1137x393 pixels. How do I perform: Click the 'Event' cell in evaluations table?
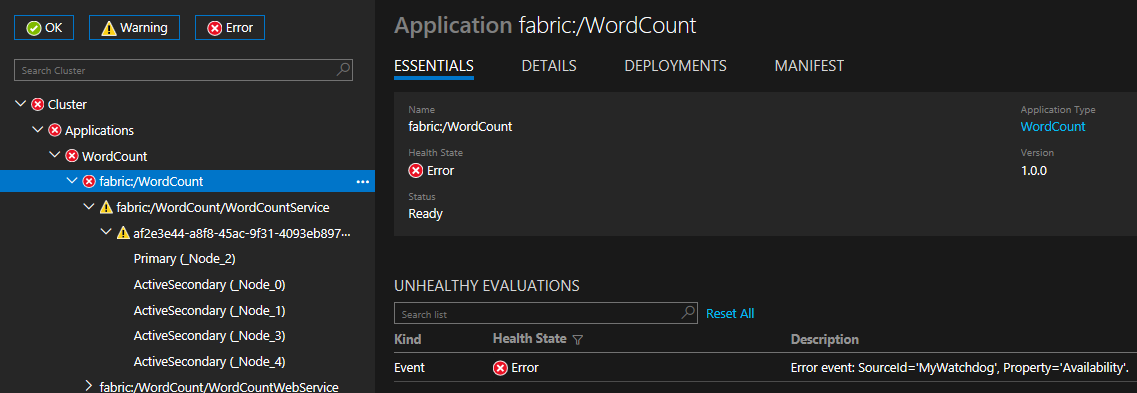click(x=409, y=368)
